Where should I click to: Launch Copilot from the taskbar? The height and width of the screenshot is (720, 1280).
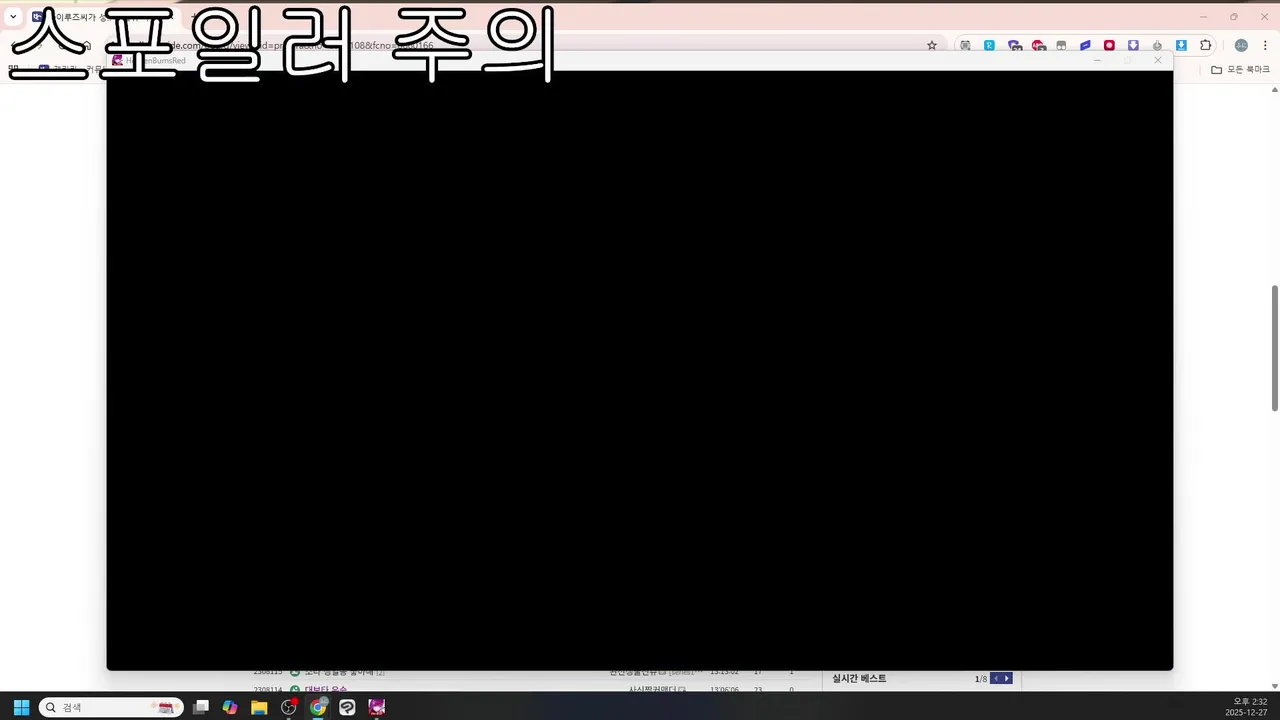coord(230,707)
